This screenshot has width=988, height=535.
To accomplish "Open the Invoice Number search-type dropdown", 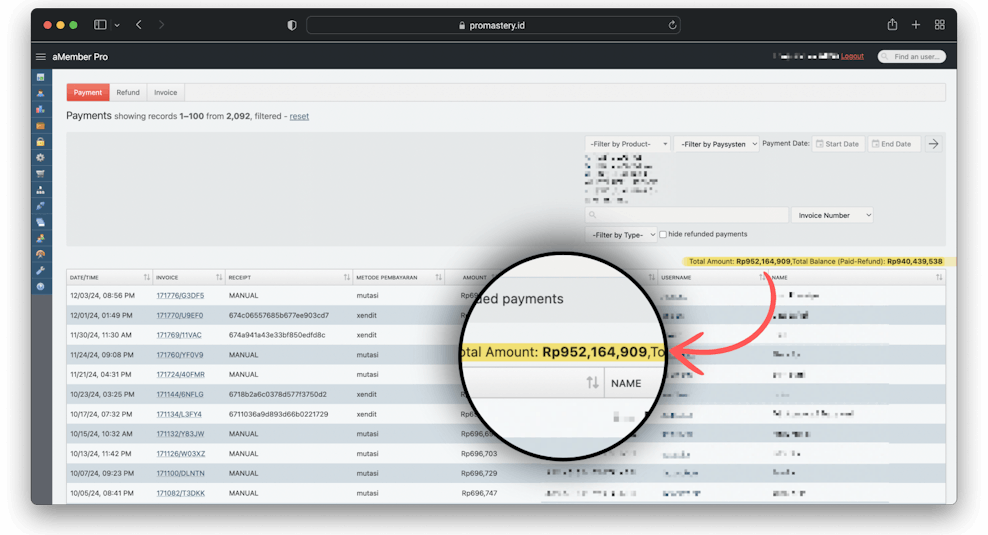I will [x=832, y=215].
